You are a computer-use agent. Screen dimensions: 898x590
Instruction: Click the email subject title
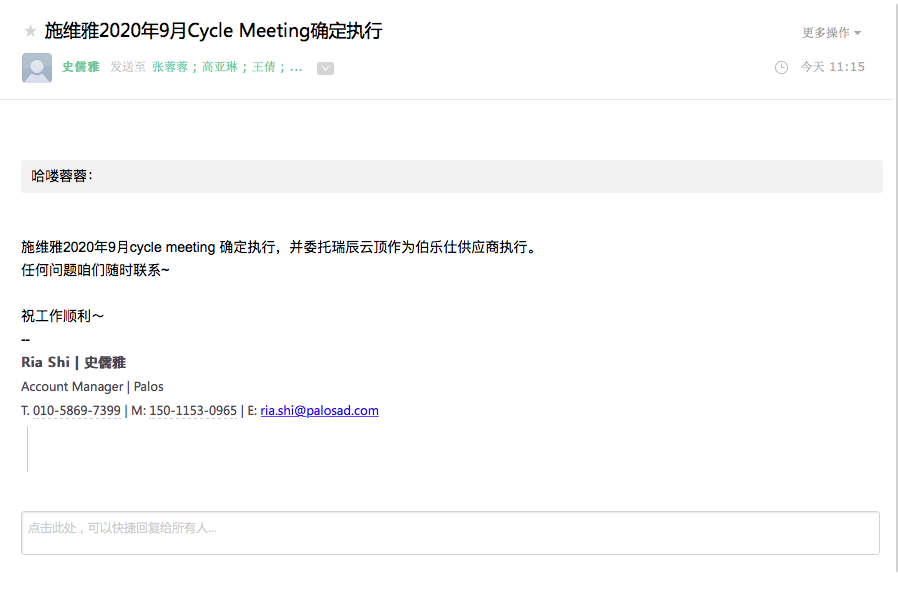pyautogui.click(x=213, y=31)
